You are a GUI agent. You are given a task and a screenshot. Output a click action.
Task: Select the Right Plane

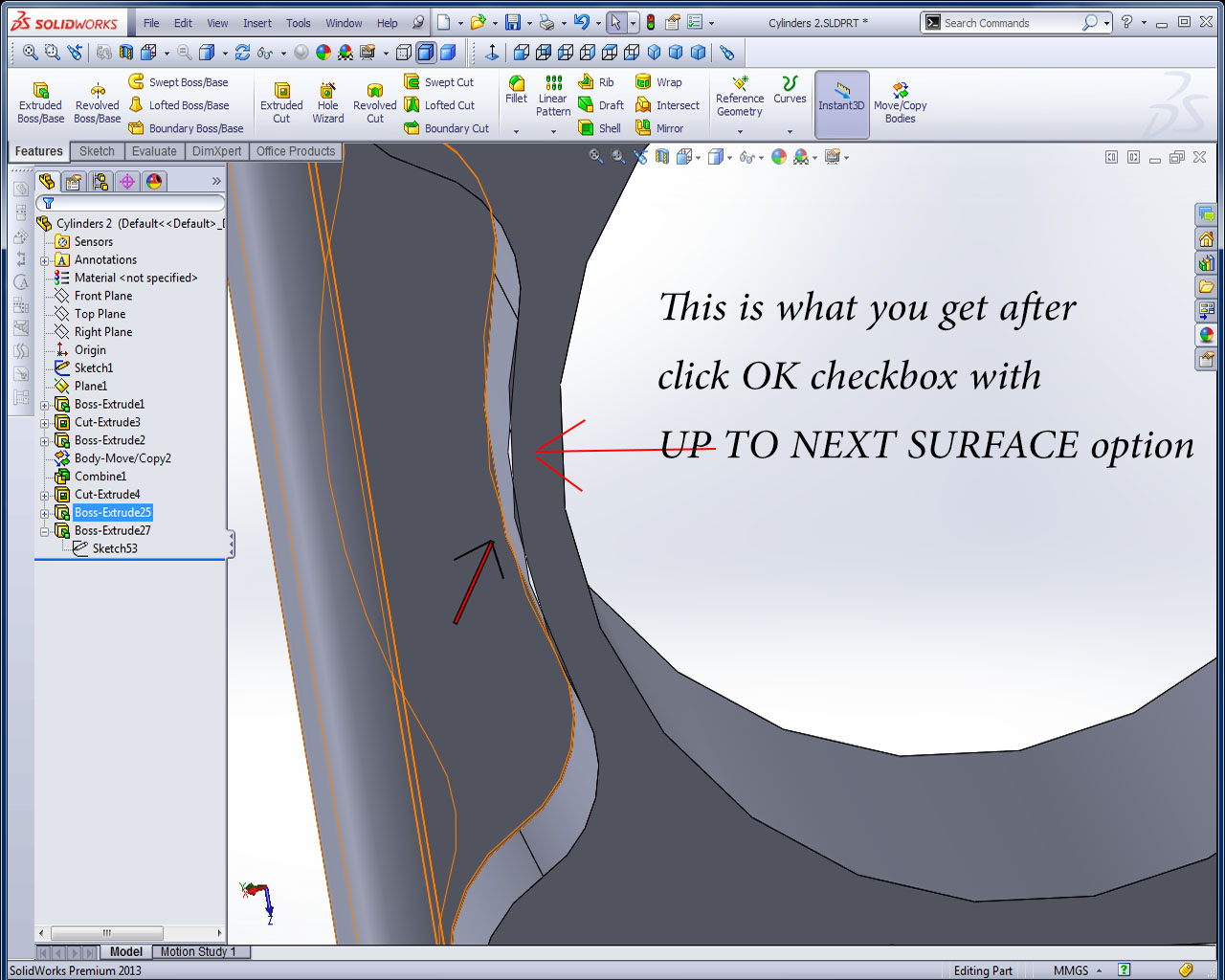pyautogui.click(x=102, y=332)
